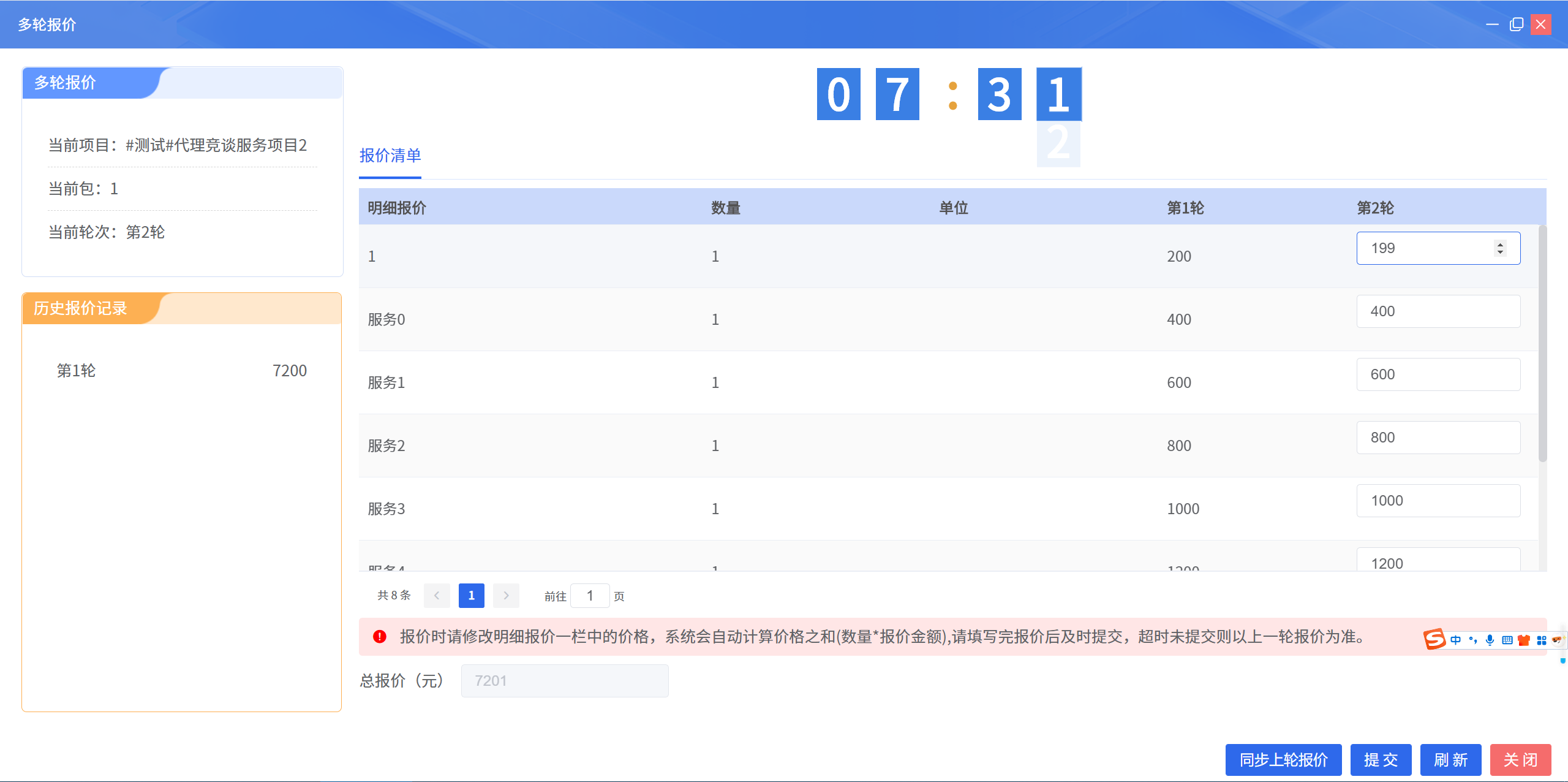1568x782 pixels.
Task: Click the 第2轮 price field for 服务1
Action: (1438, 374)
